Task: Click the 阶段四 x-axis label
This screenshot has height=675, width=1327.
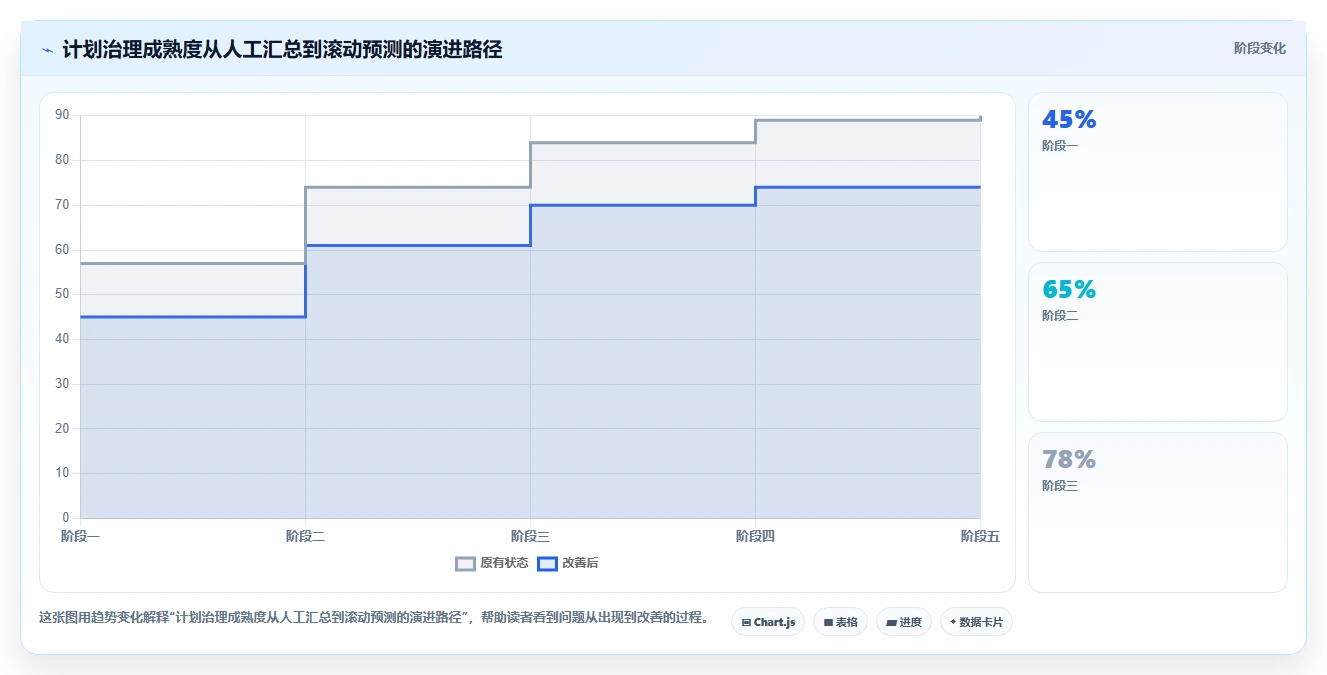Action: [755, 536]
